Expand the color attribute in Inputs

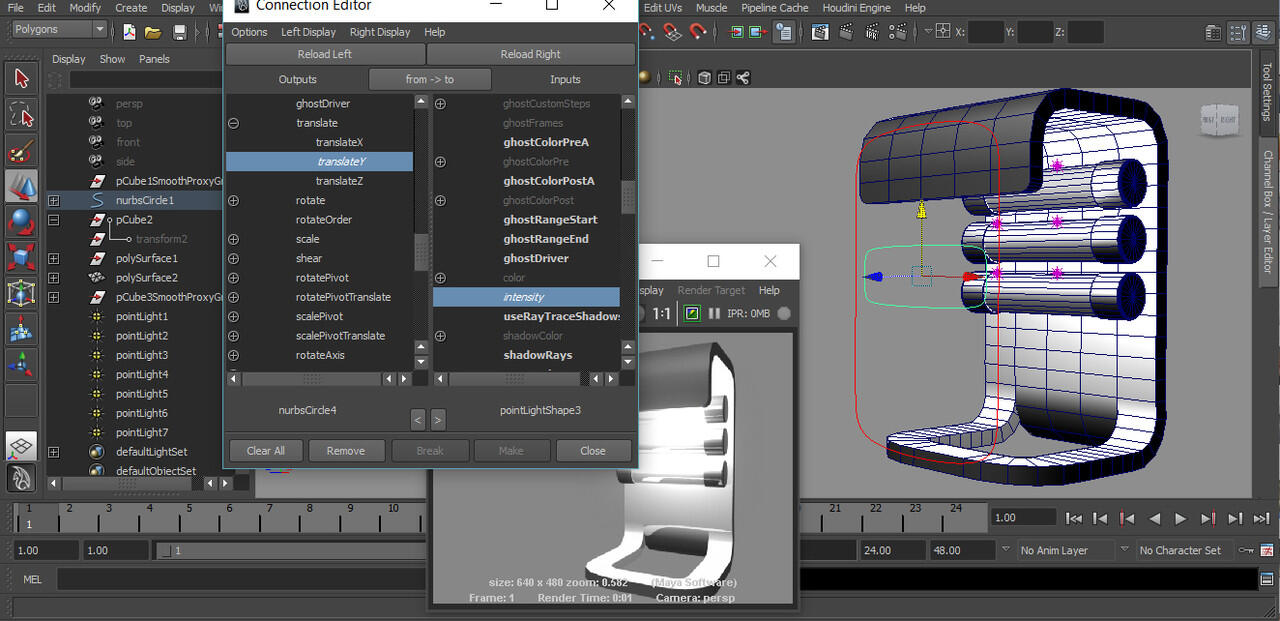coord(440,278)
